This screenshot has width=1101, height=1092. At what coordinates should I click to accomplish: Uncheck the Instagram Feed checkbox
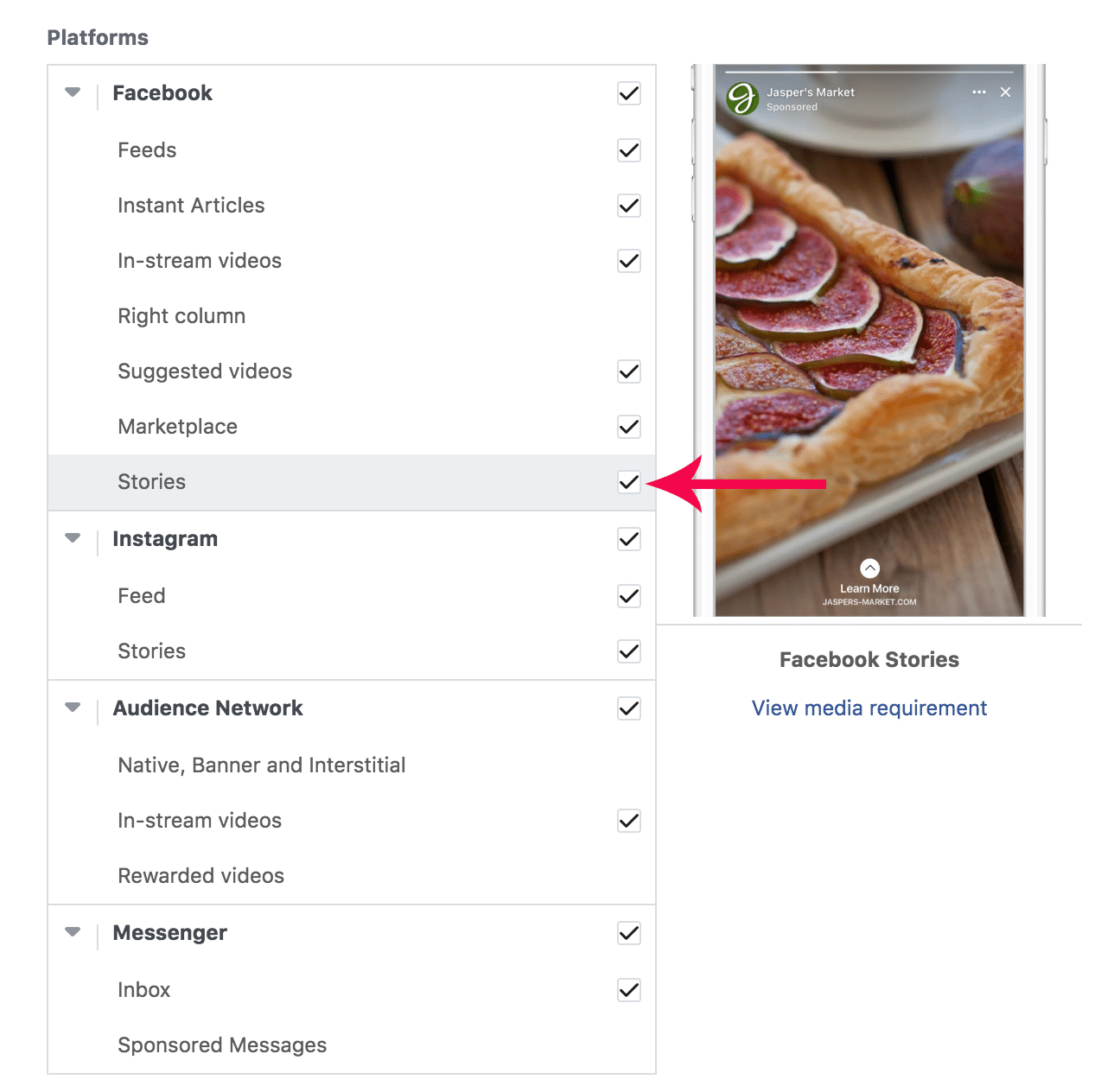tap(629, 596)
